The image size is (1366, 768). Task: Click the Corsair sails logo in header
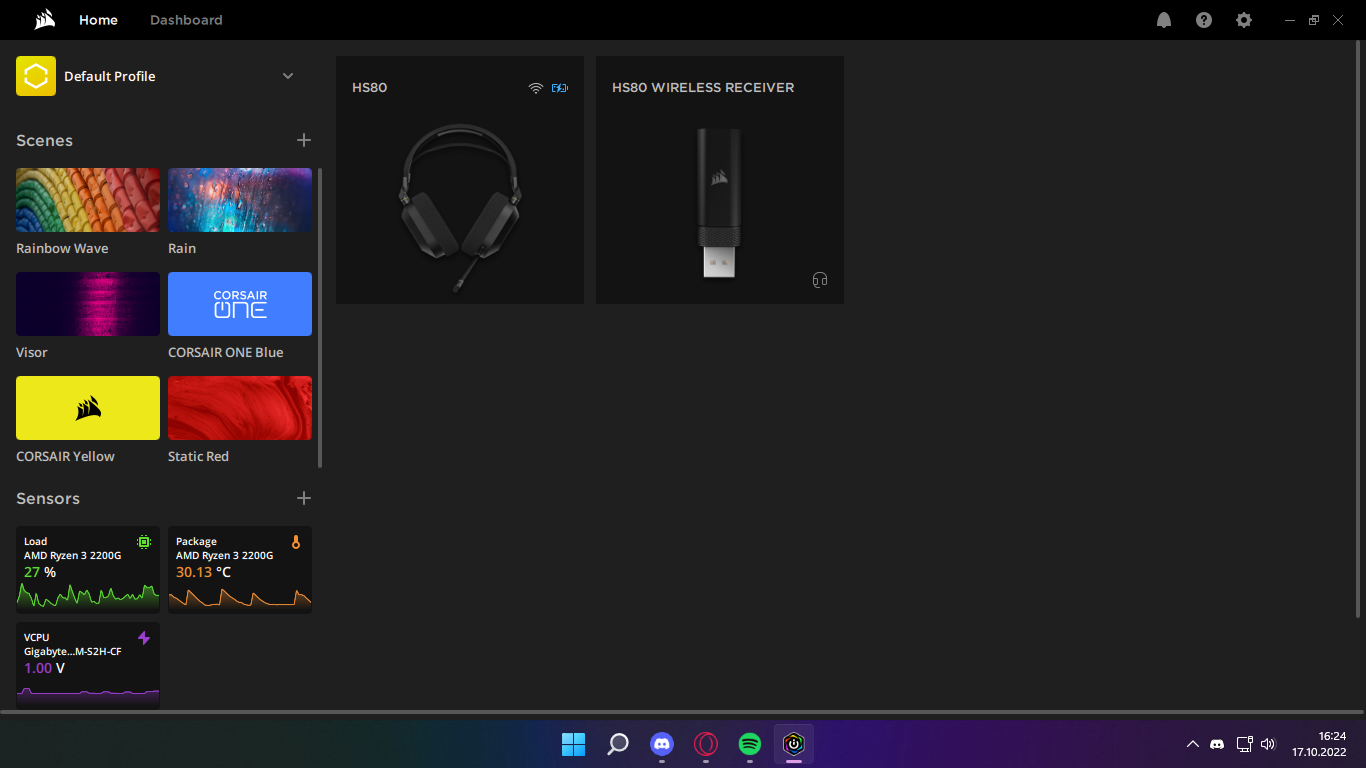[44, 20]
